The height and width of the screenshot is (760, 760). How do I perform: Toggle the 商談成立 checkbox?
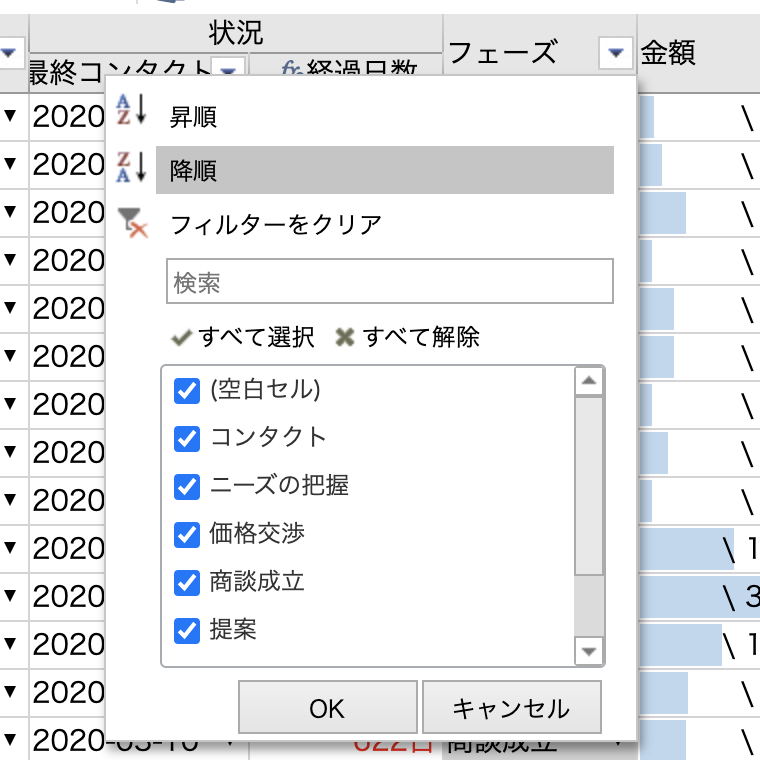click(187, 582)
